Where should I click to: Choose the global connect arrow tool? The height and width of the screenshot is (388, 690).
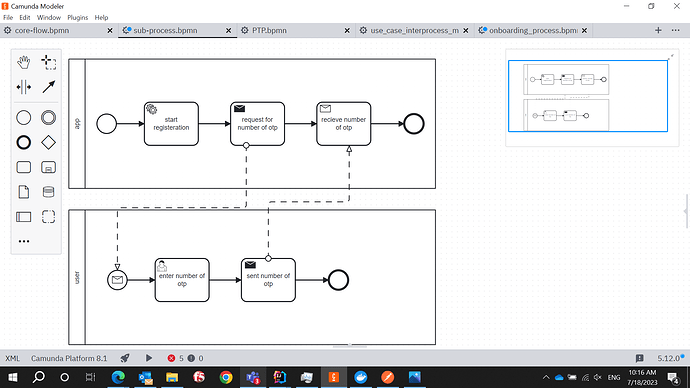point(48,87)
